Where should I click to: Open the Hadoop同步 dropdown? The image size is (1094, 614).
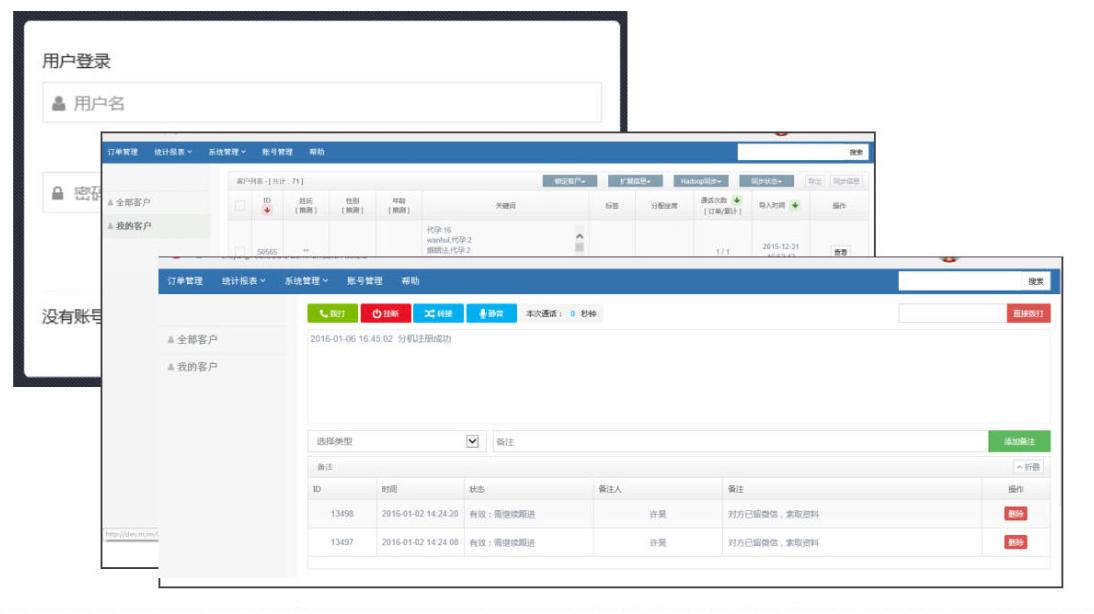(700, 181)
